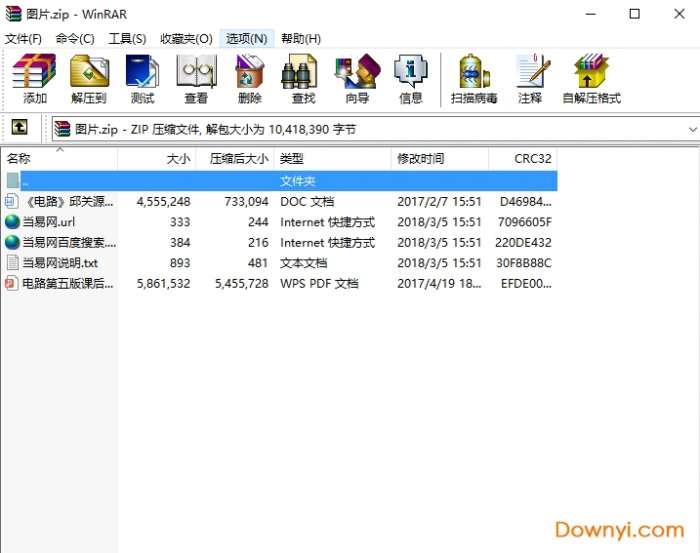
Task: Click the type cell 文本文档
Action: [x=304, y=263]
